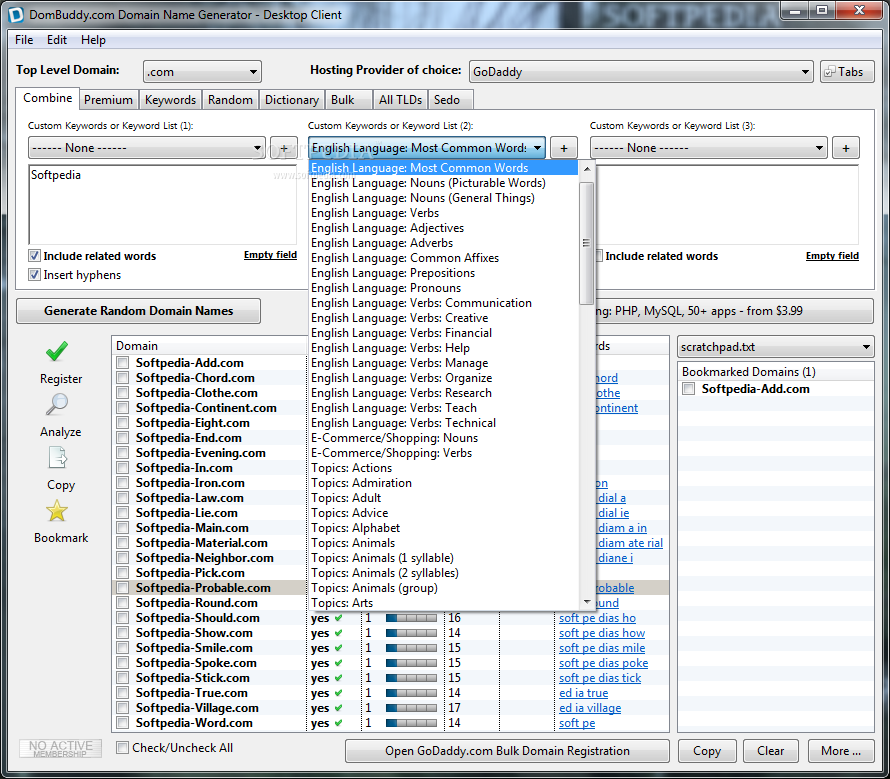Click the rating bar for Softpedia-Stick.com
The image size is (890, 779).
pyautogui.click(x=412, y=678)
